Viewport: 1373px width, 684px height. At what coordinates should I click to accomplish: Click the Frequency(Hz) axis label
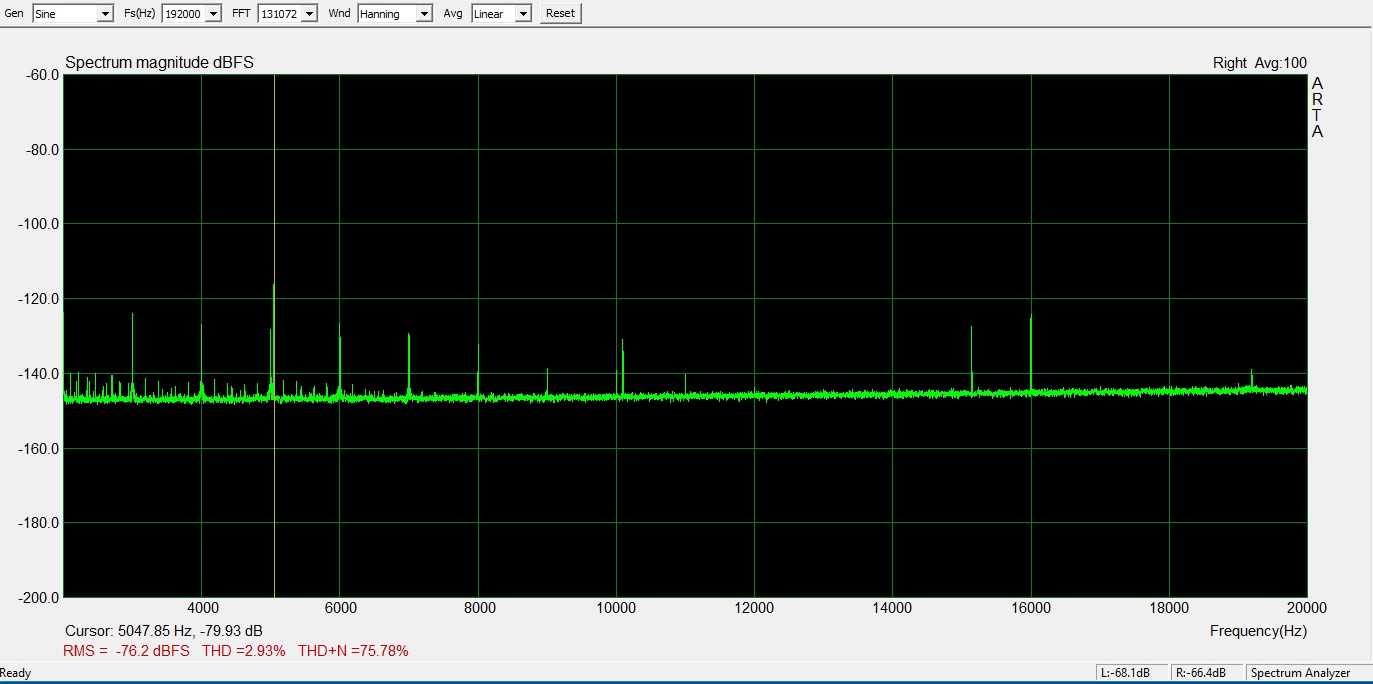click(x=1258, y=631)
